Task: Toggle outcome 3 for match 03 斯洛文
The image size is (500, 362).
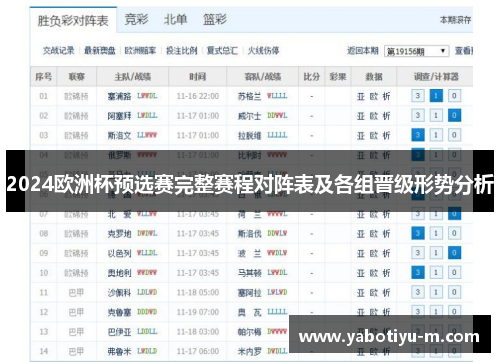Action: 418,135
